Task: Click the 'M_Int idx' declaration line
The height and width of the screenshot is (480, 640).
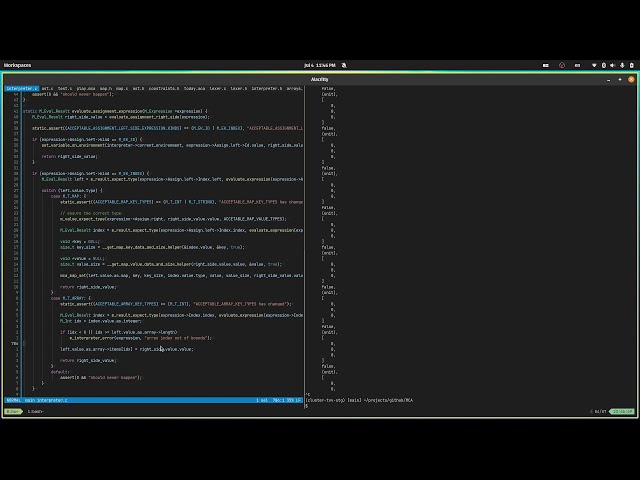Action: pyautogui.click(x=101, y=321)
